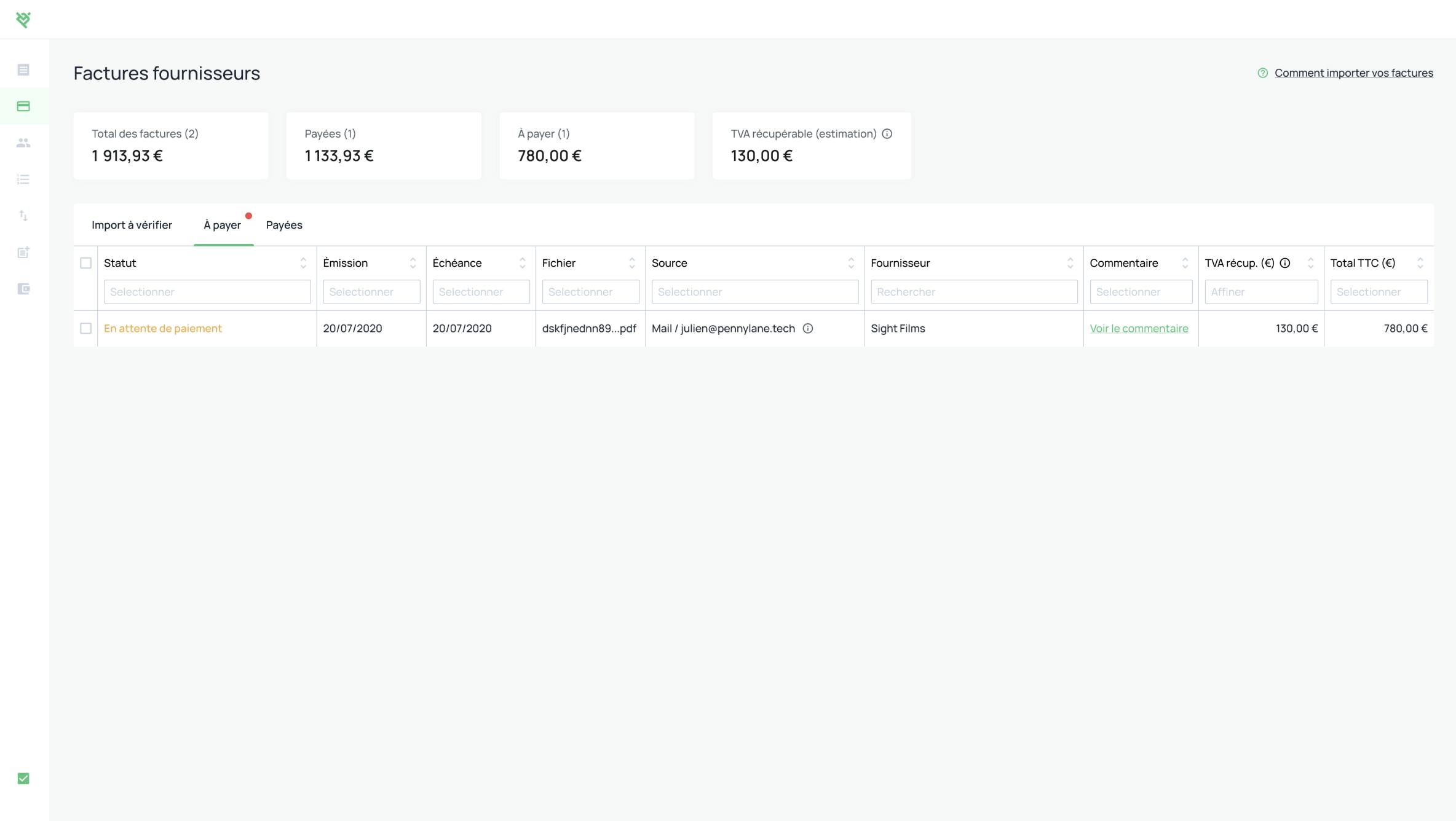Sort by the Statut column

pos(303,263)
